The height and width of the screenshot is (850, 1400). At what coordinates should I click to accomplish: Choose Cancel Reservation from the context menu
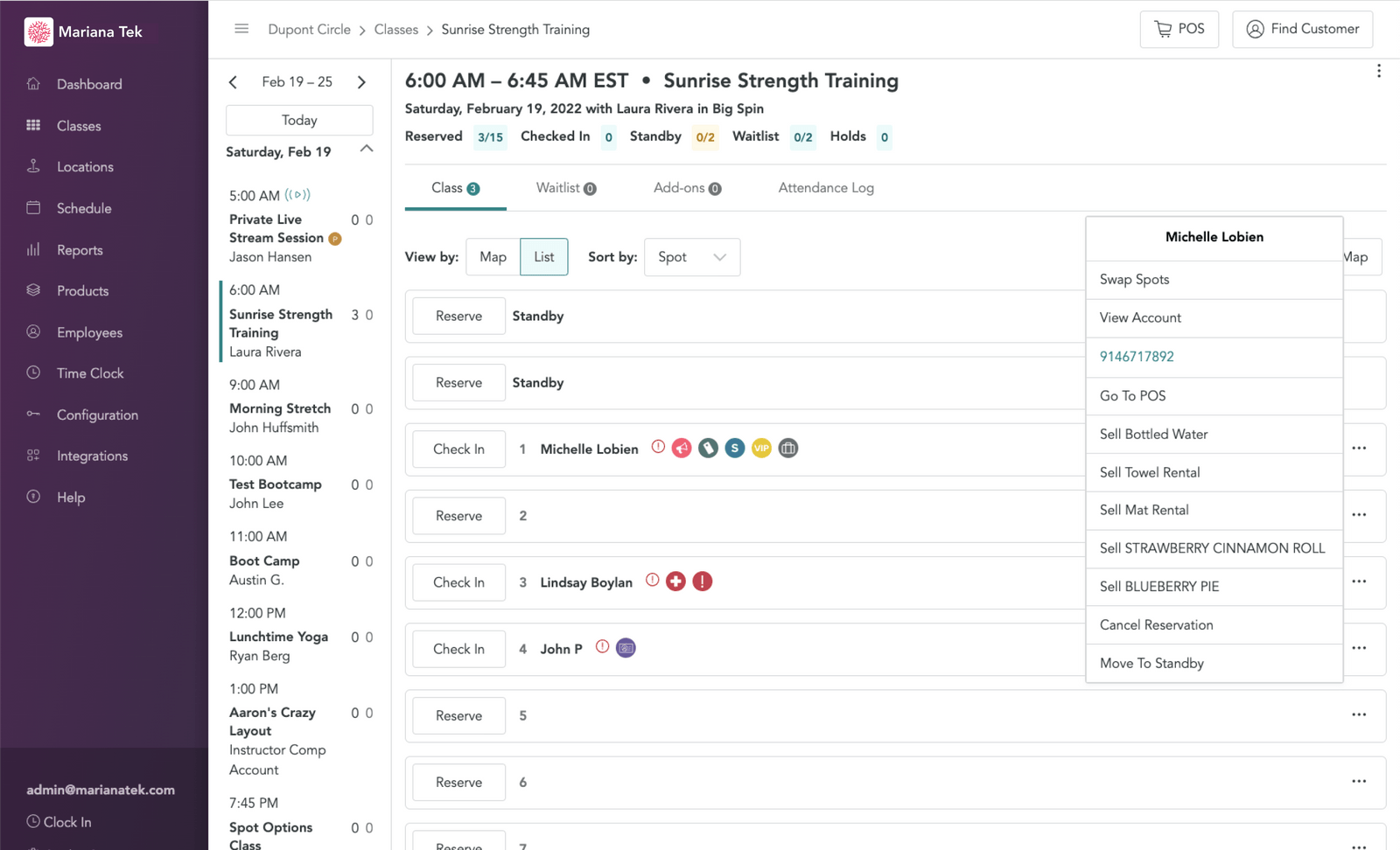pos(1156,625)
